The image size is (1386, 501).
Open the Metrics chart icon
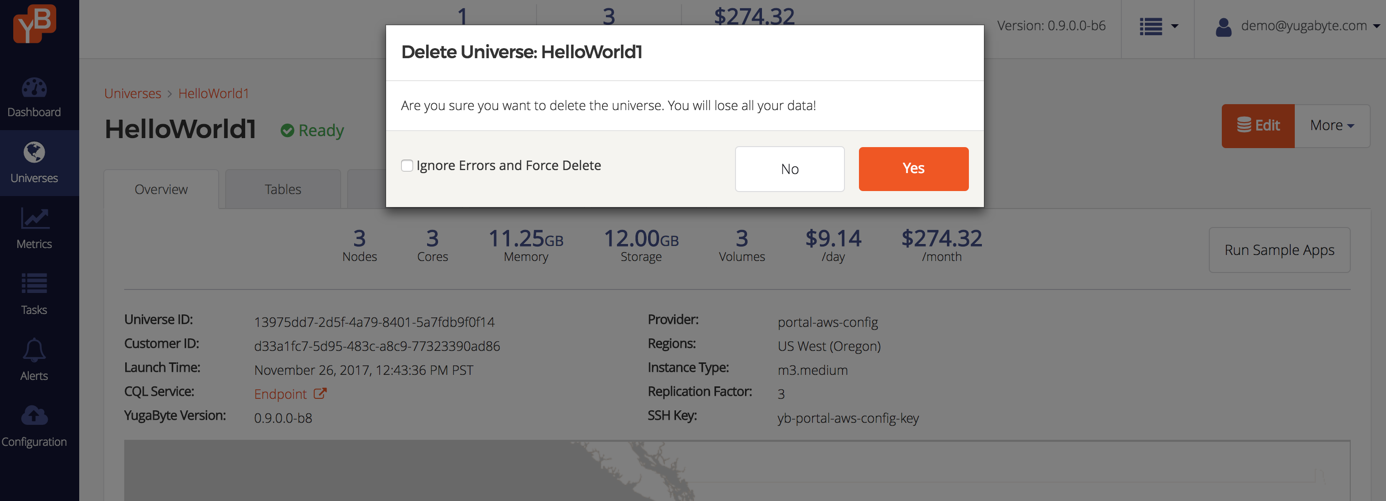click(34, 218)
